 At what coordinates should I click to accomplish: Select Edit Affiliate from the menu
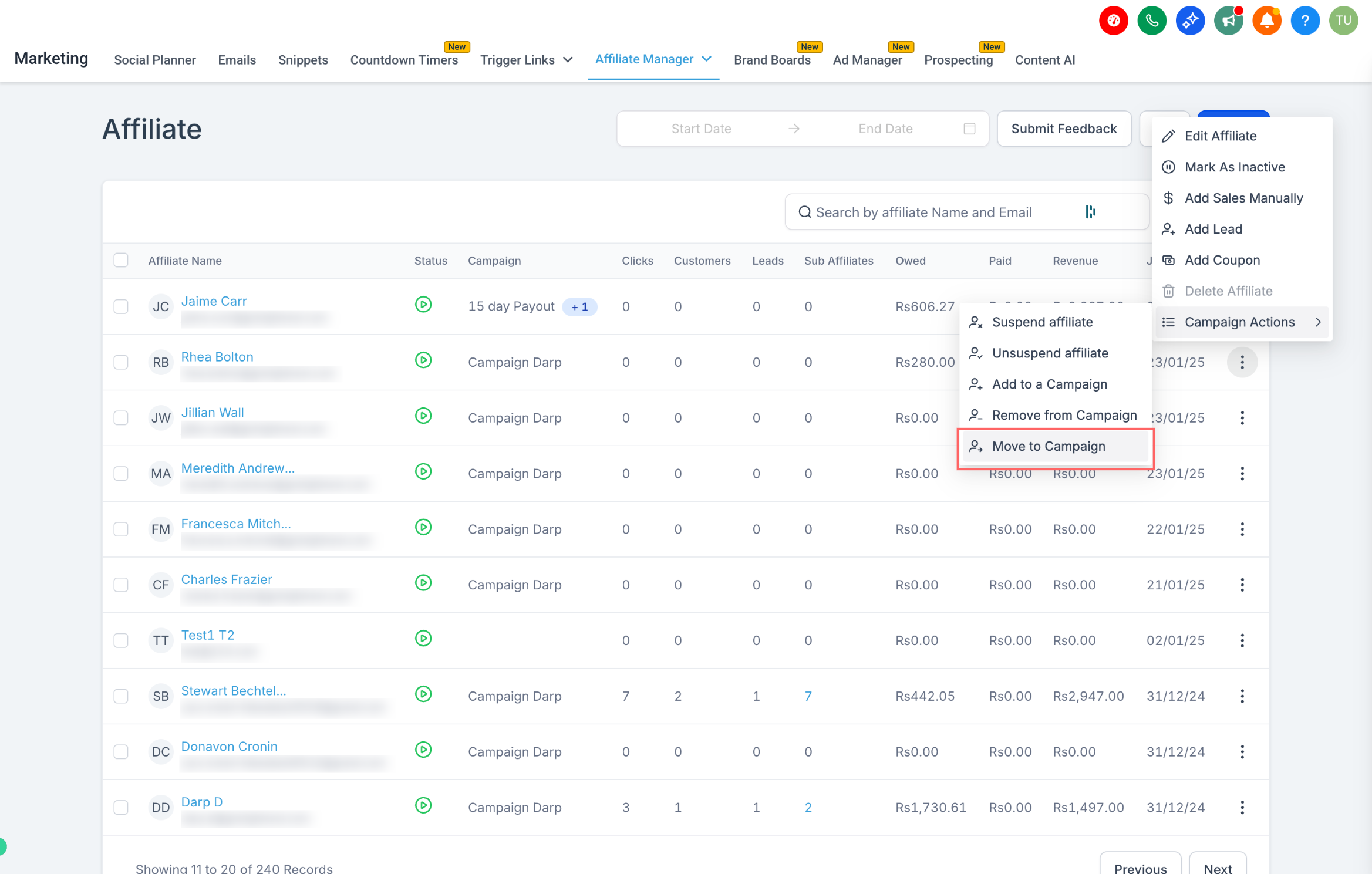point(1220,136)
